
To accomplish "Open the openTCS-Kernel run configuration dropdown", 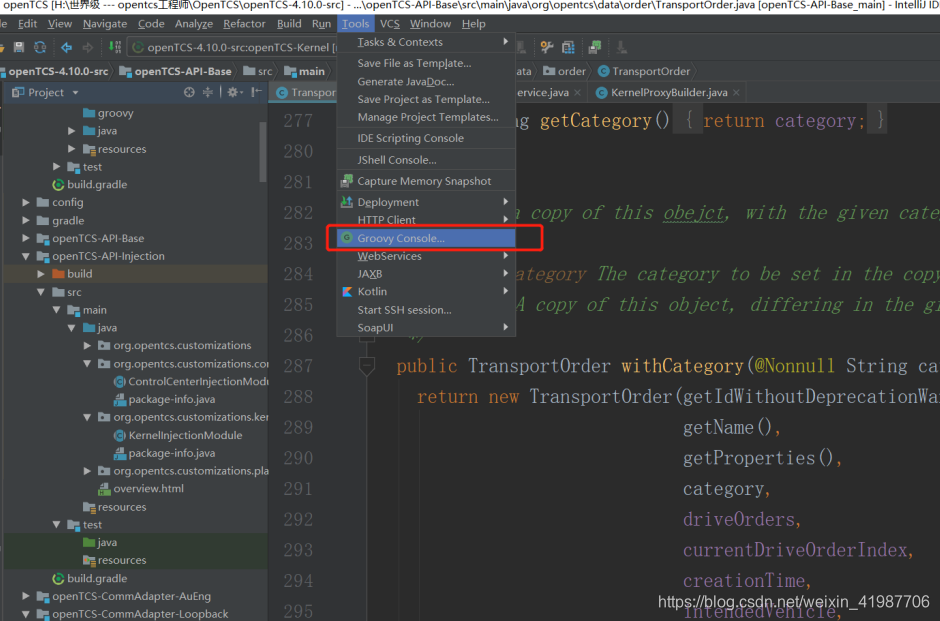I will click(x=234, y=47).
